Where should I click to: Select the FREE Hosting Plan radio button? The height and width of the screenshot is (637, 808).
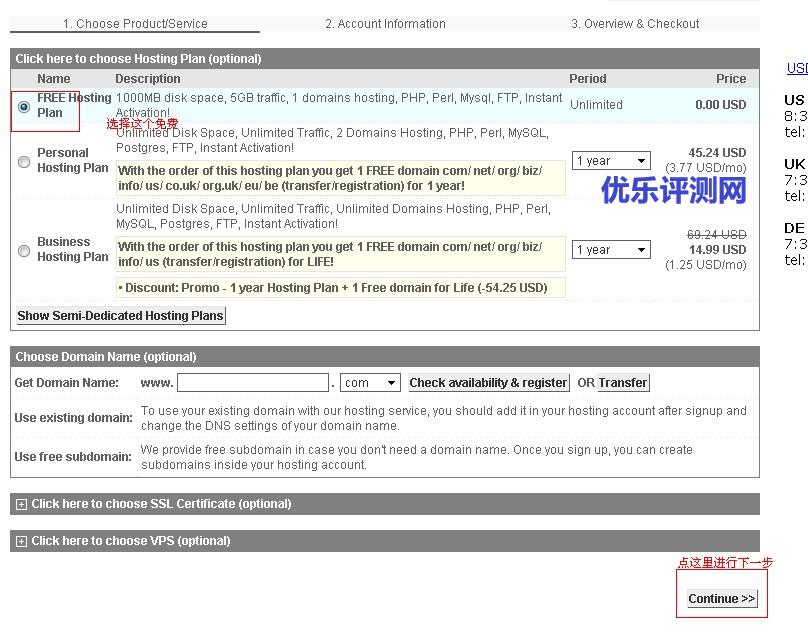click(x=24, y=106)
